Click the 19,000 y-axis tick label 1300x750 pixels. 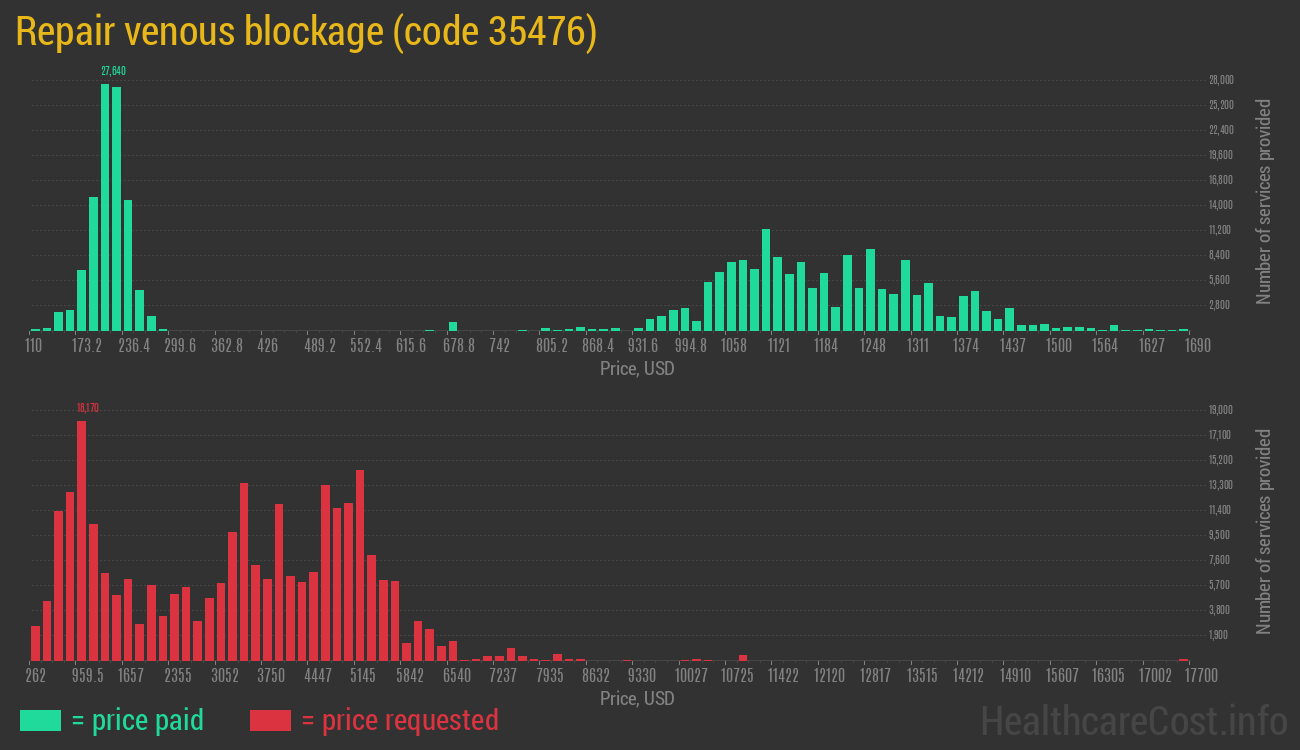point(1221,410)
